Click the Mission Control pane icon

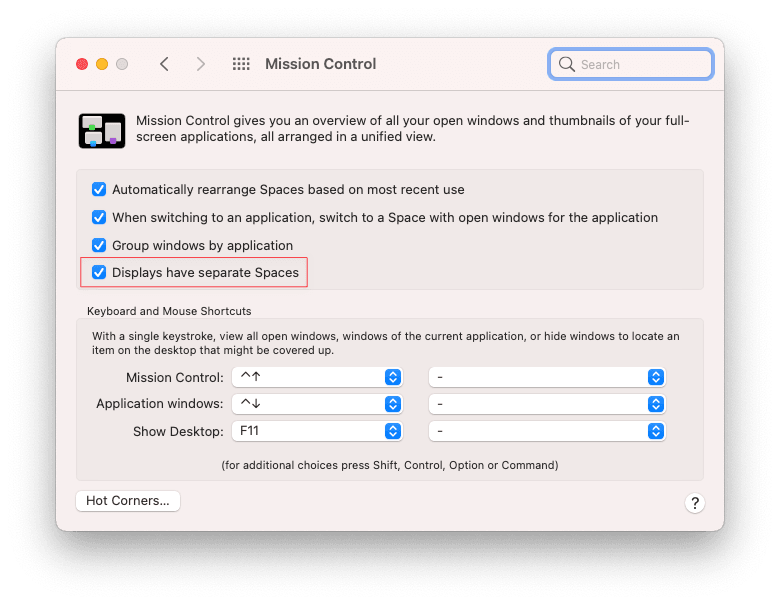pos(102,131)
